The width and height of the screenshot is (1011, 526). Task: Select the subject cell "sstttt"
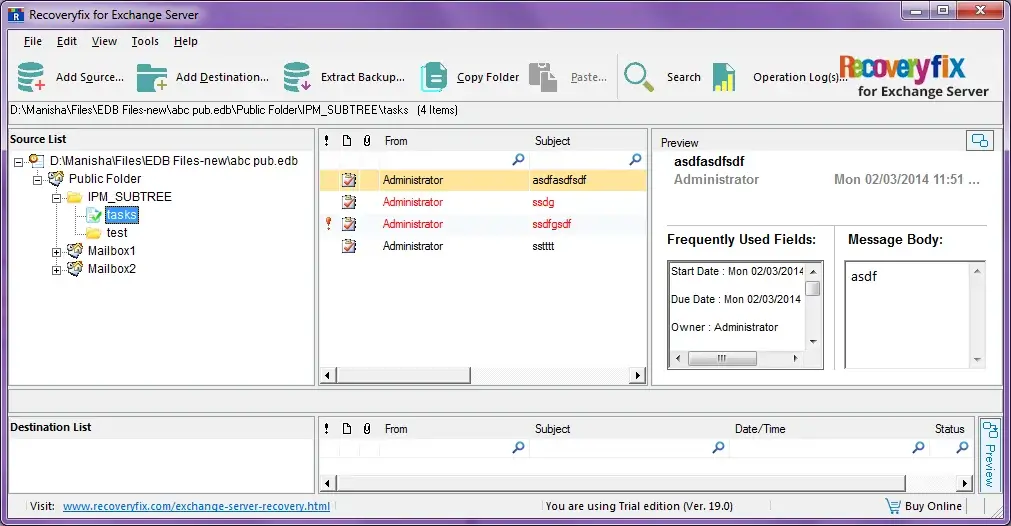(543, 246)
